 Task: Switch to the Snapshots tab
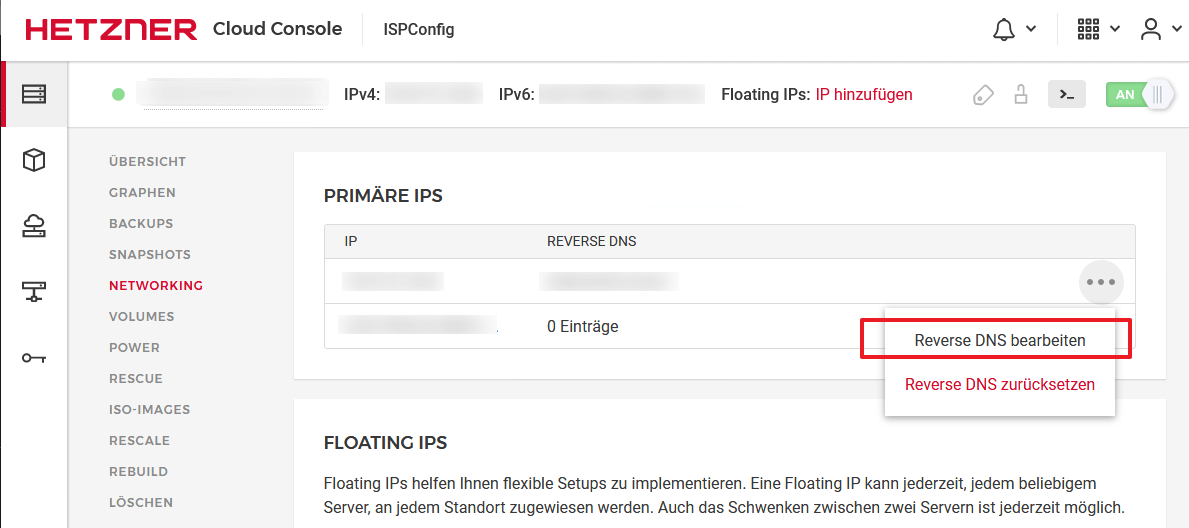pos(150,255)
